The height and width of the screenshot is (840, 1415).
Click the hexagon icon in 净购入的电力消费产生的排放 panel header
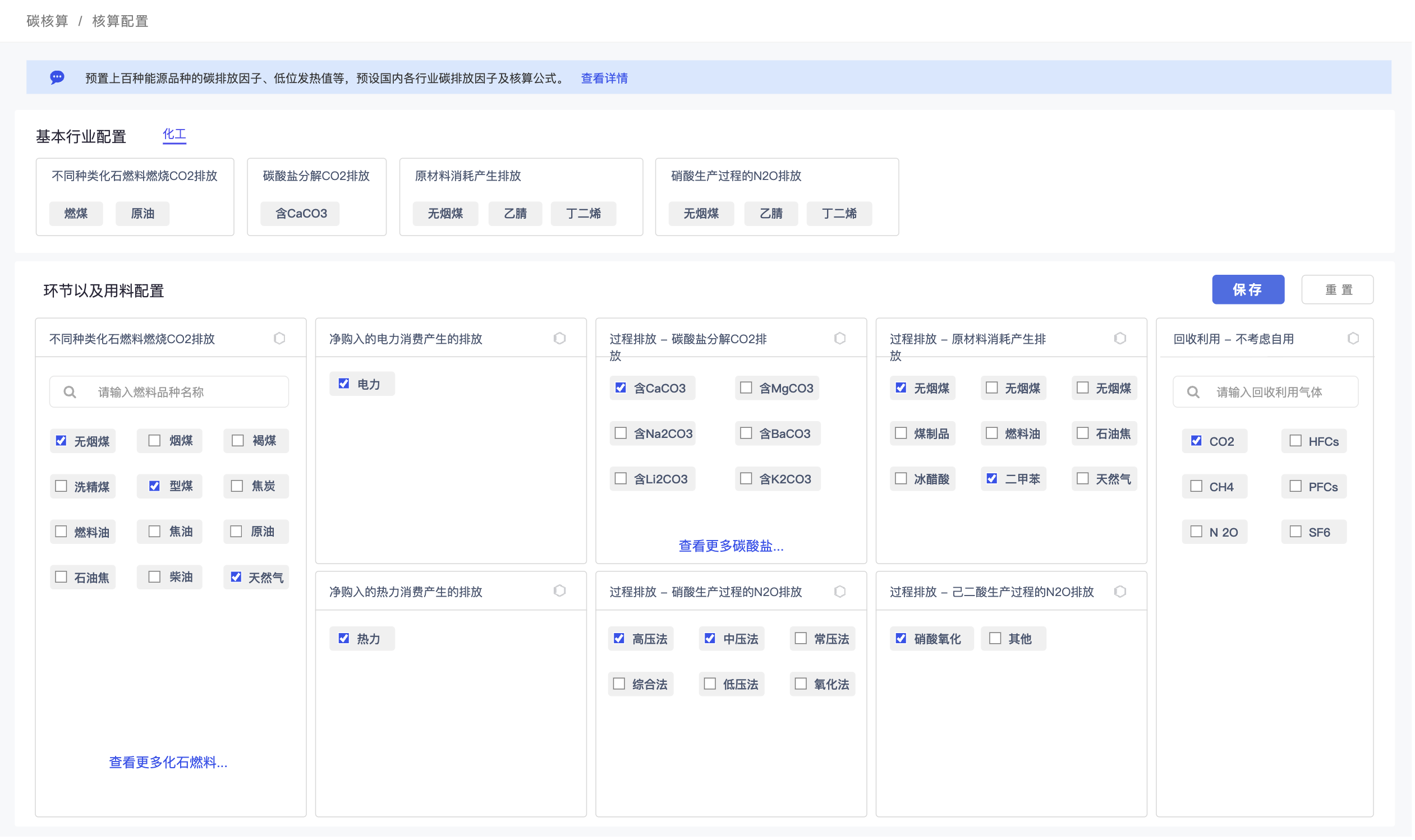[561, 339]
